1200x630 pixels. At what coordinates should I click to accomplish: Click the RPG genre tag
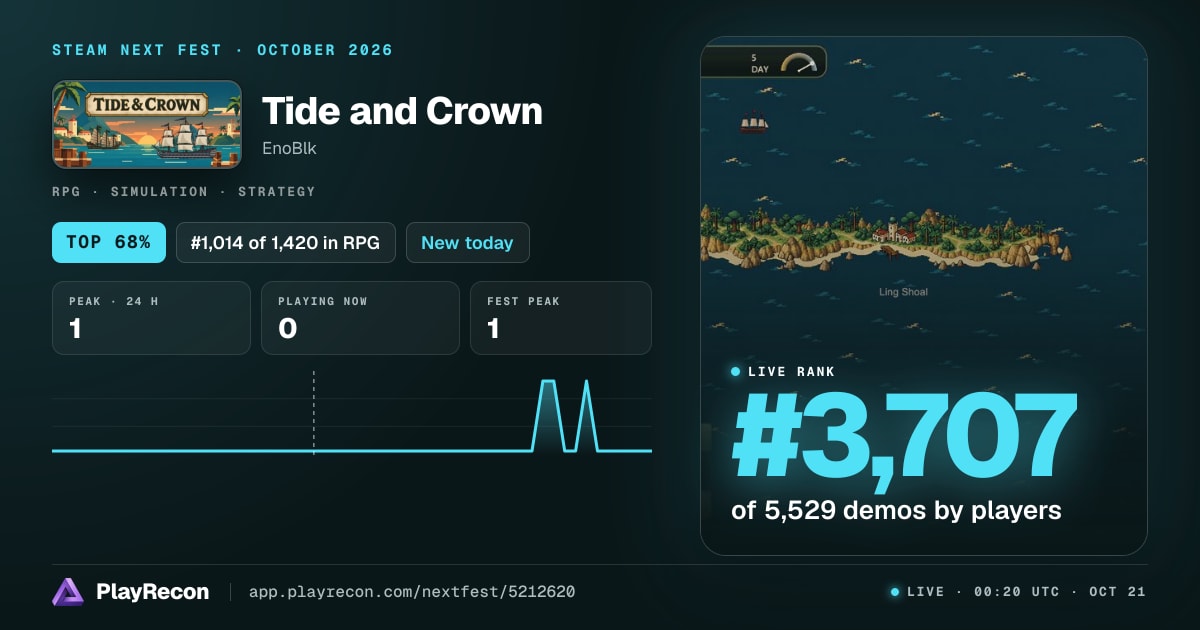point(67,191)
